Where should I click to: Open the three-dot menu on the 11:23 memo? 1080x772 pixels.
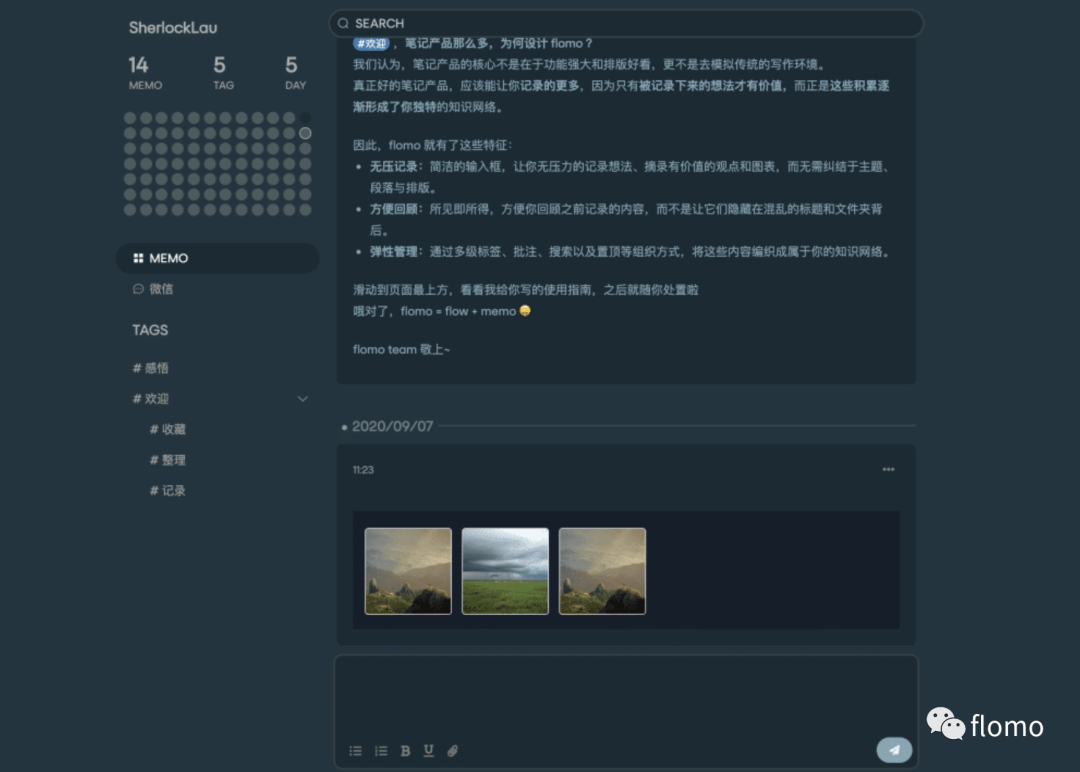(889, 470)
